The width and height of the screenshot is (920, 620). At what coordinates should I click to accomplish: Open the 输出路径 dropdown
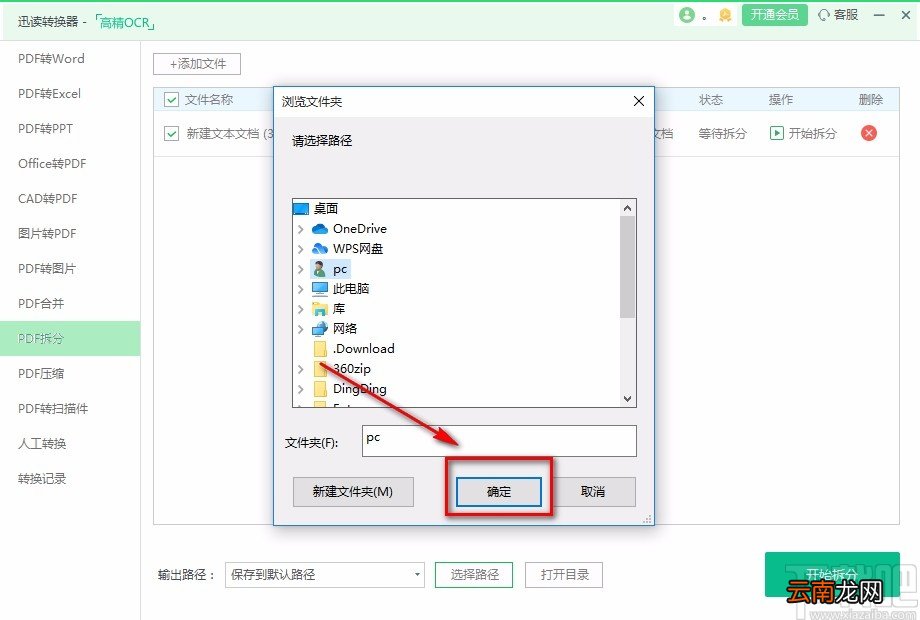pyautogui.click(x=324, y=575)
